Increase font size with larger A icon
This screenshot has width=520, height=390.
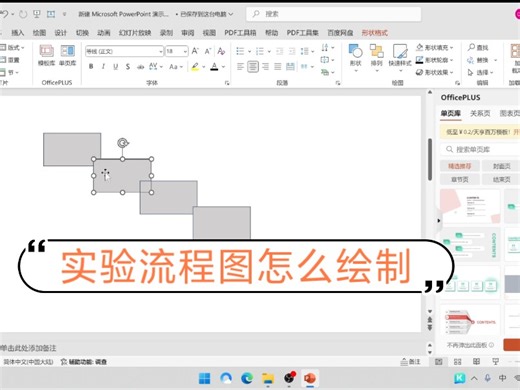click(x=195, y=51)
